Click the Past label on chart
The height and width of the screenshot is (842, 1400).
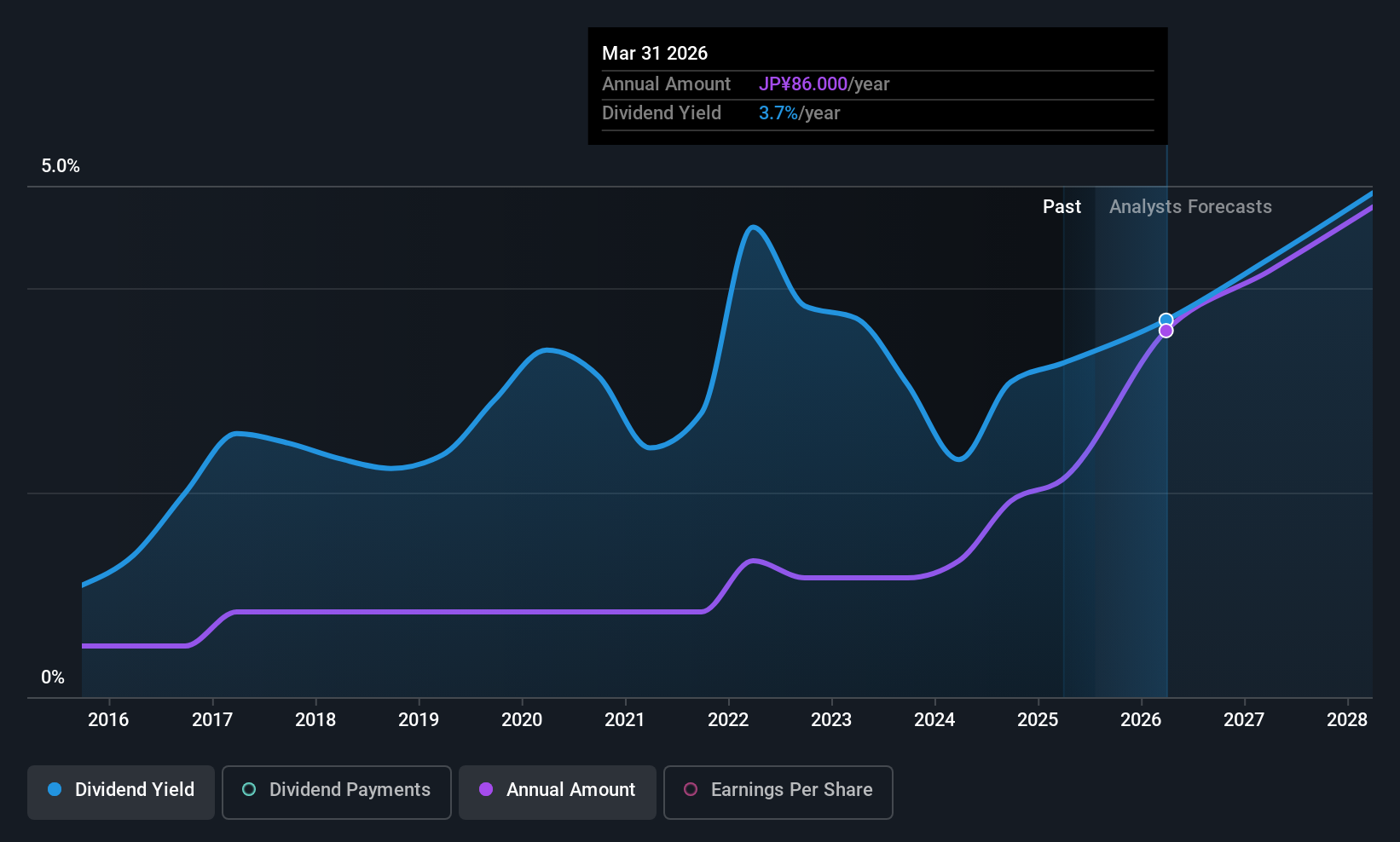pyautogui.click(x=1062, y=207)
